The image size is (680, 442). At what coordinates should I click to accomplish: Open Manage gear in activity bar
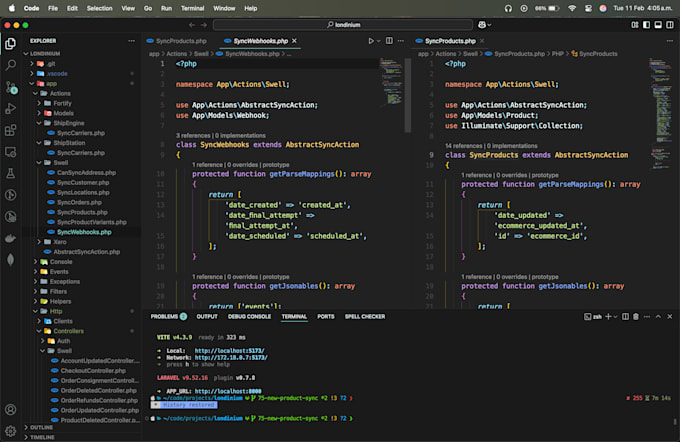pyautogui.click(x=10, y=431)
